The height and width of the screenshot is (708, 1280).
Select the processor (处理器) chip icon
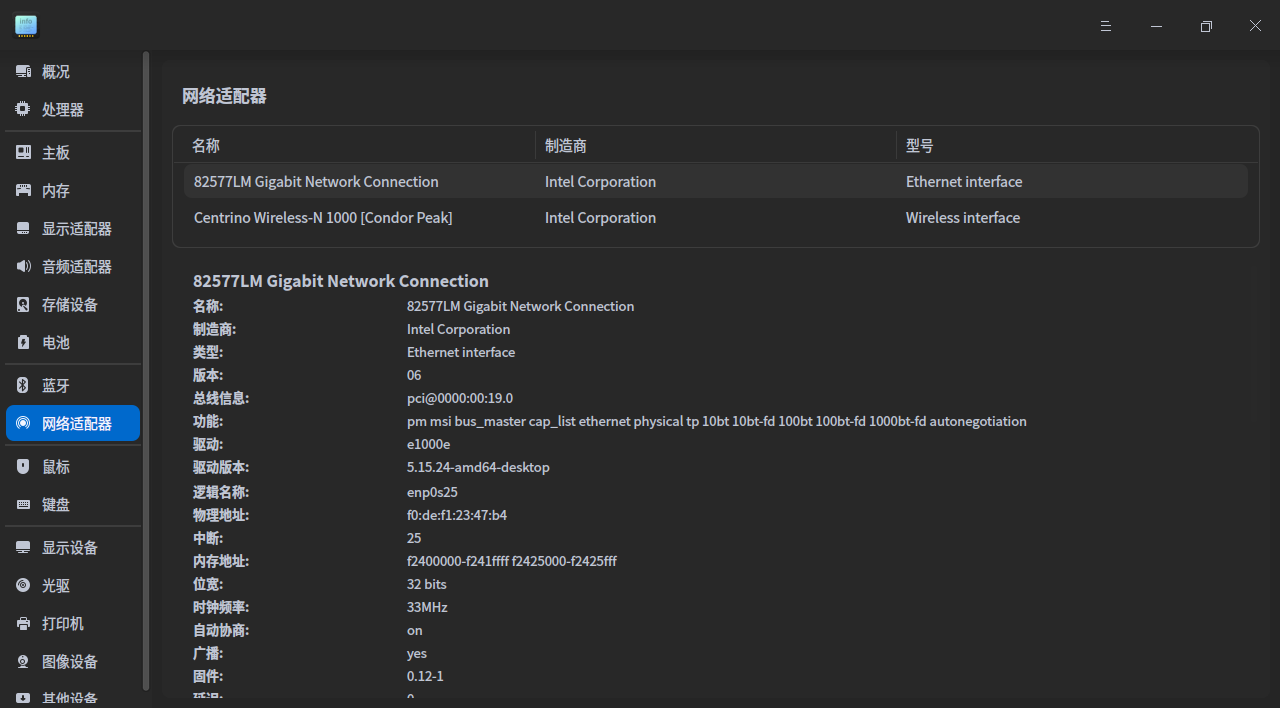coord(23,110)
